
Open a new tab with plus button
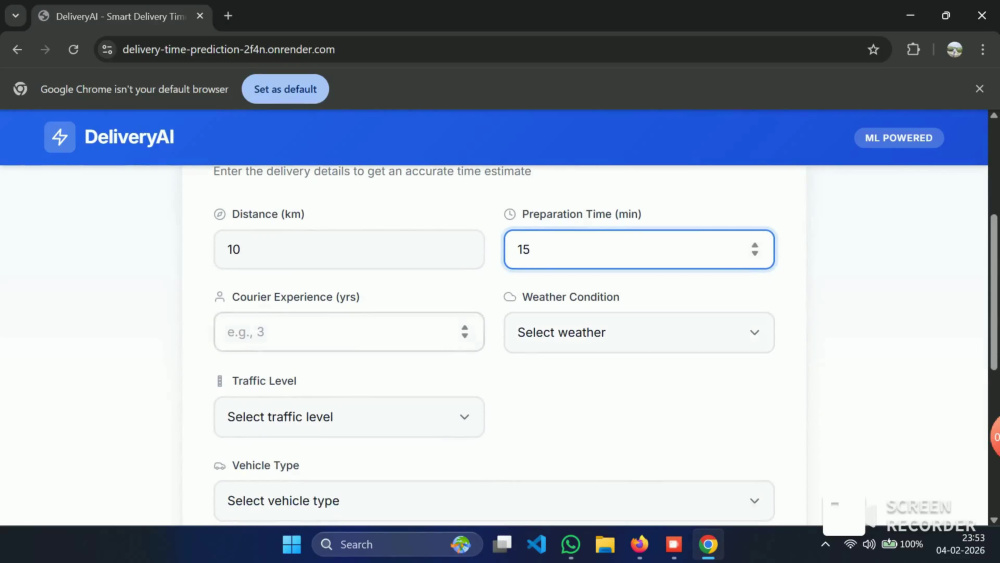coord(228,16)
